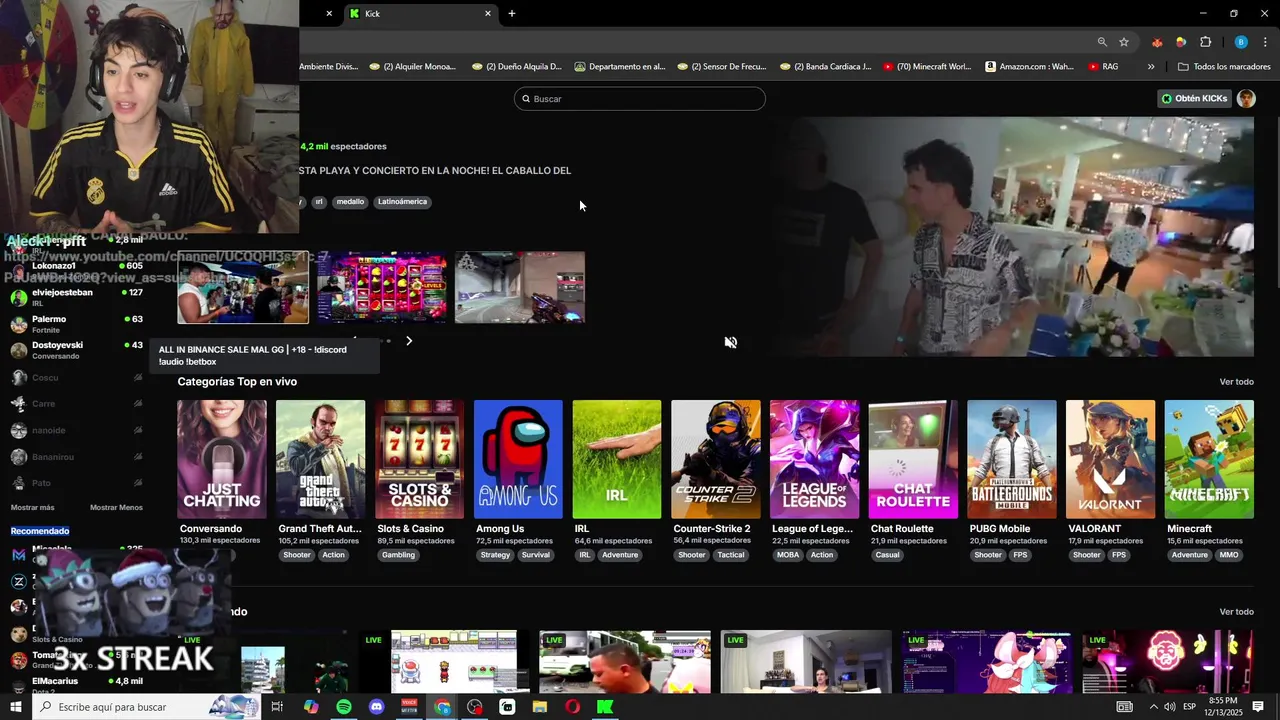Screen dimensions: 1280x720
Task: Open the colorful circles extension icon
Action: [1181, 42]
